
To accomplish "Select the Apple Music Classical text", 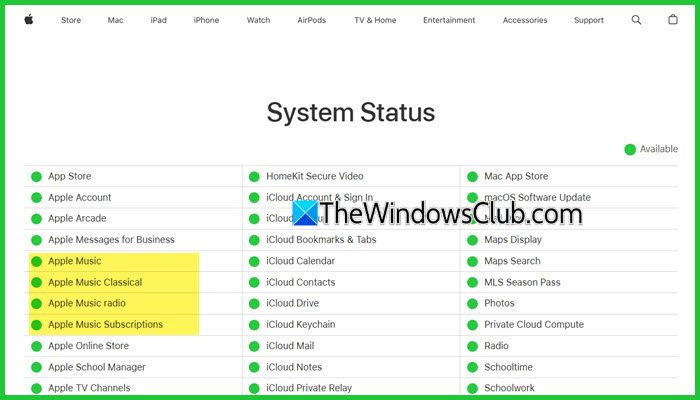I will (x=95, y=283).
